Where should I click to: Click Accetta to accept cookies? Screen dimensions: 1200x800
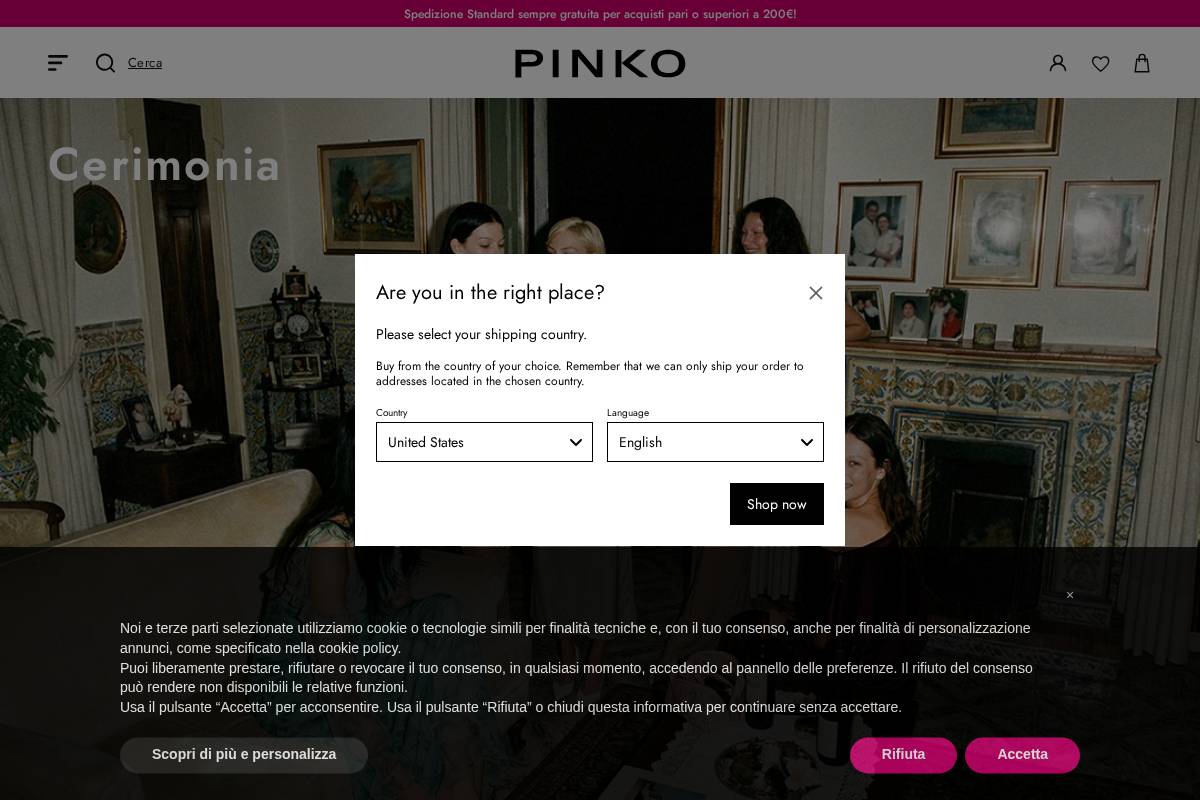coord(1022,754)
